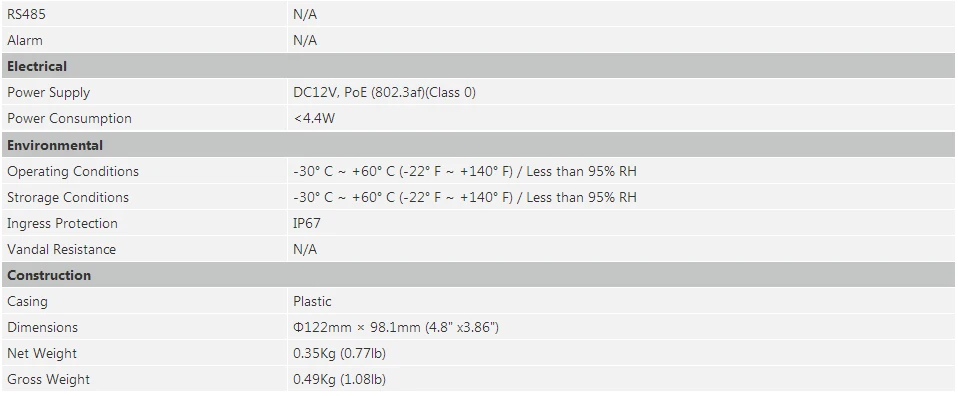Viewport: 958px width, 396px height.
Task: Select the RS485 row label
Action: (x=26, y=15)
